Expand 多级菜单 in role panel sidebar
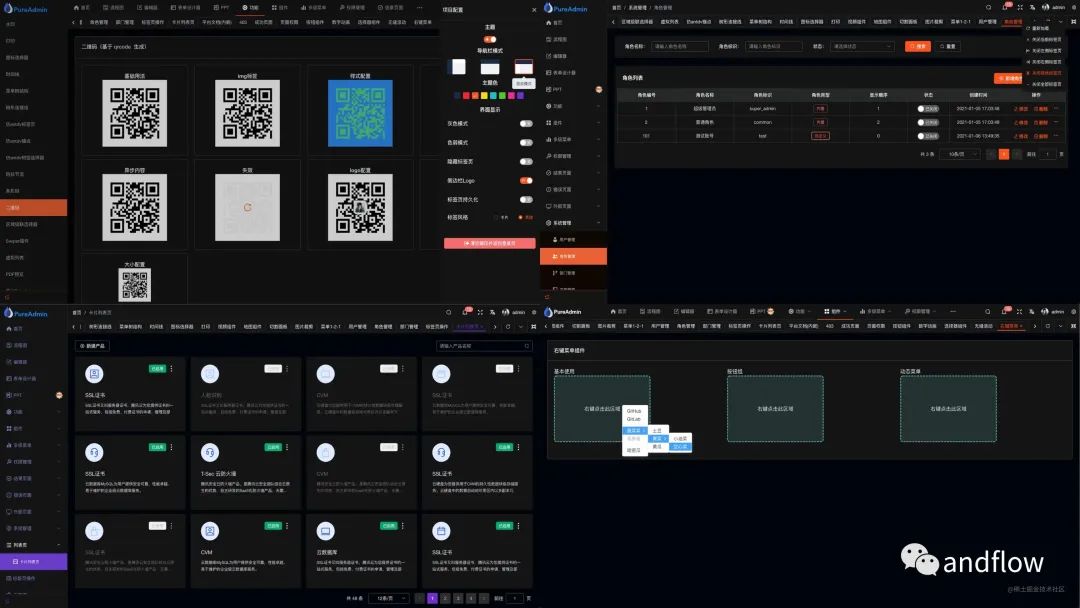Screen dimensions: 1080x608 pos(573,139)
